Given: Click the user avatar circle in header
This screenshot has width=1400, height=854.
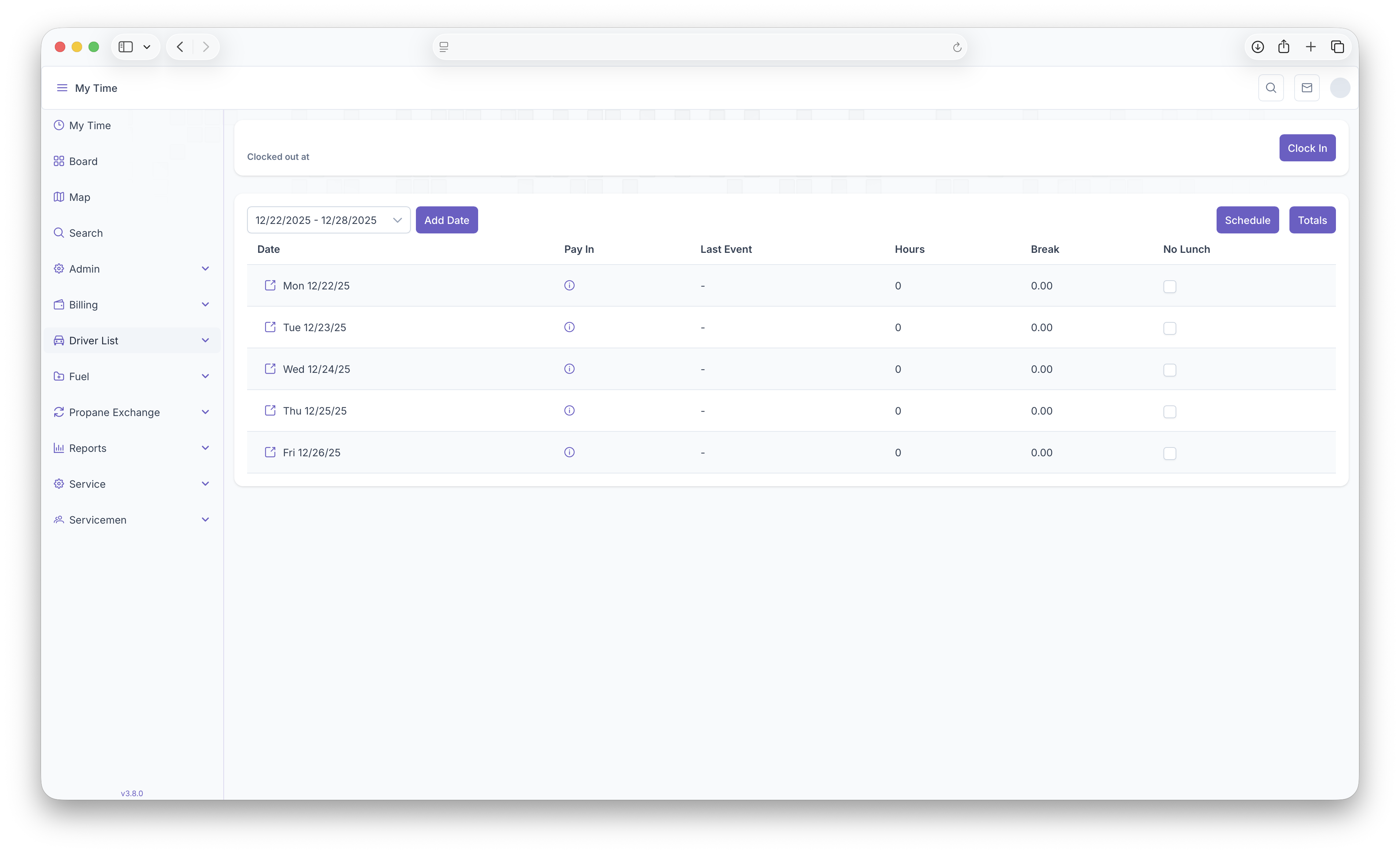Looking at the screenshot, I should (1340, 88).
